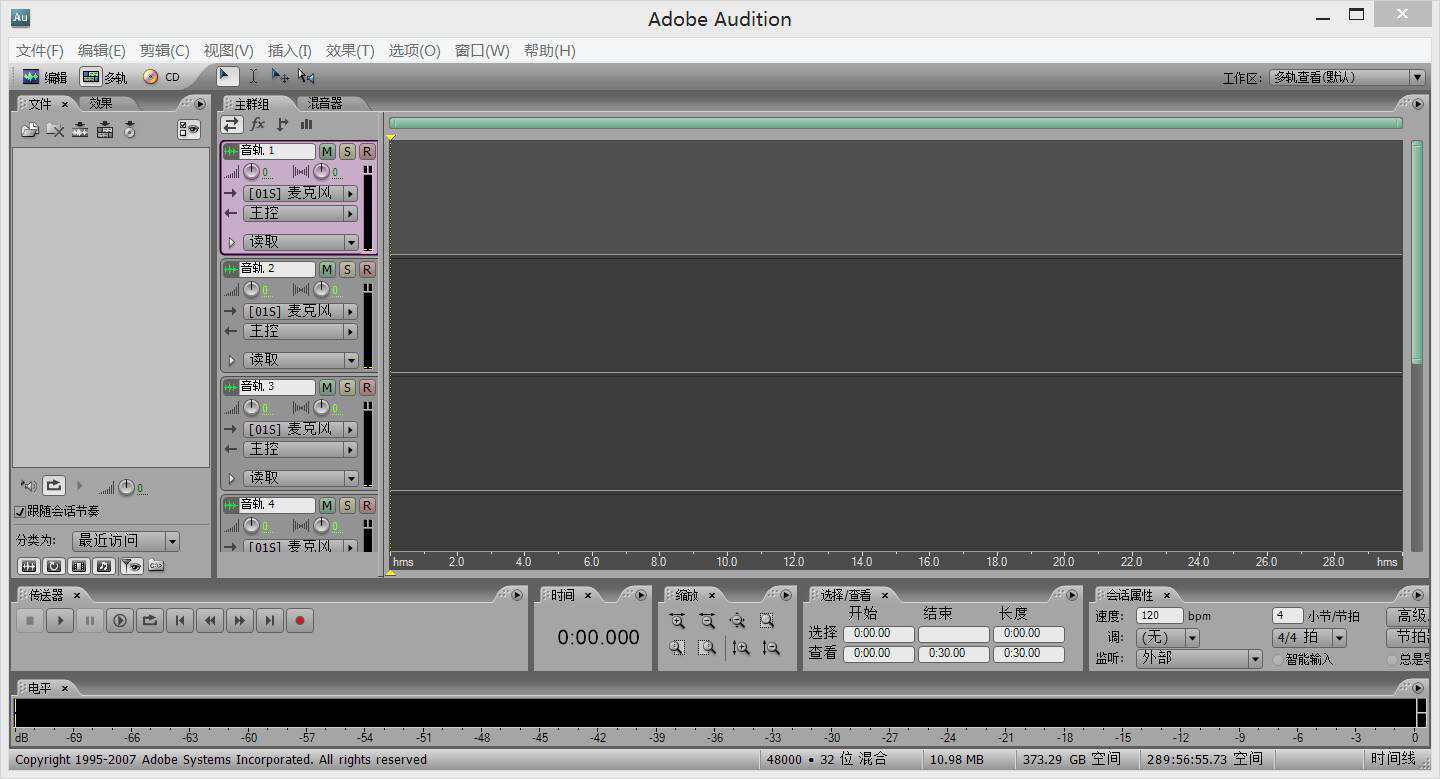Adjust track 1 pan knob
1440x779 pixels.
tap(321, 172)
